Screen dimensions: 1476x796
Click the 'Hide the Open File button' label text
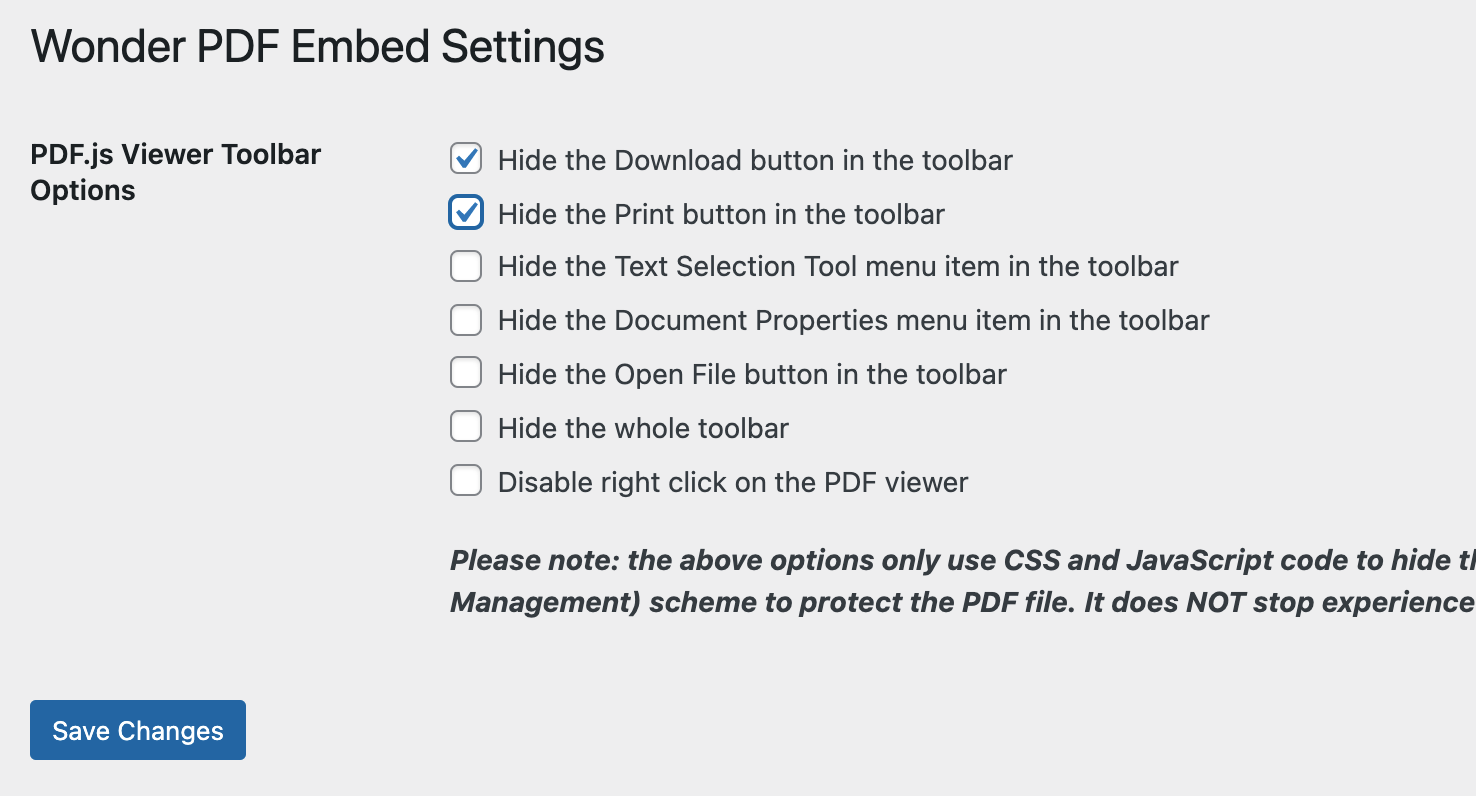click(752, 375)
